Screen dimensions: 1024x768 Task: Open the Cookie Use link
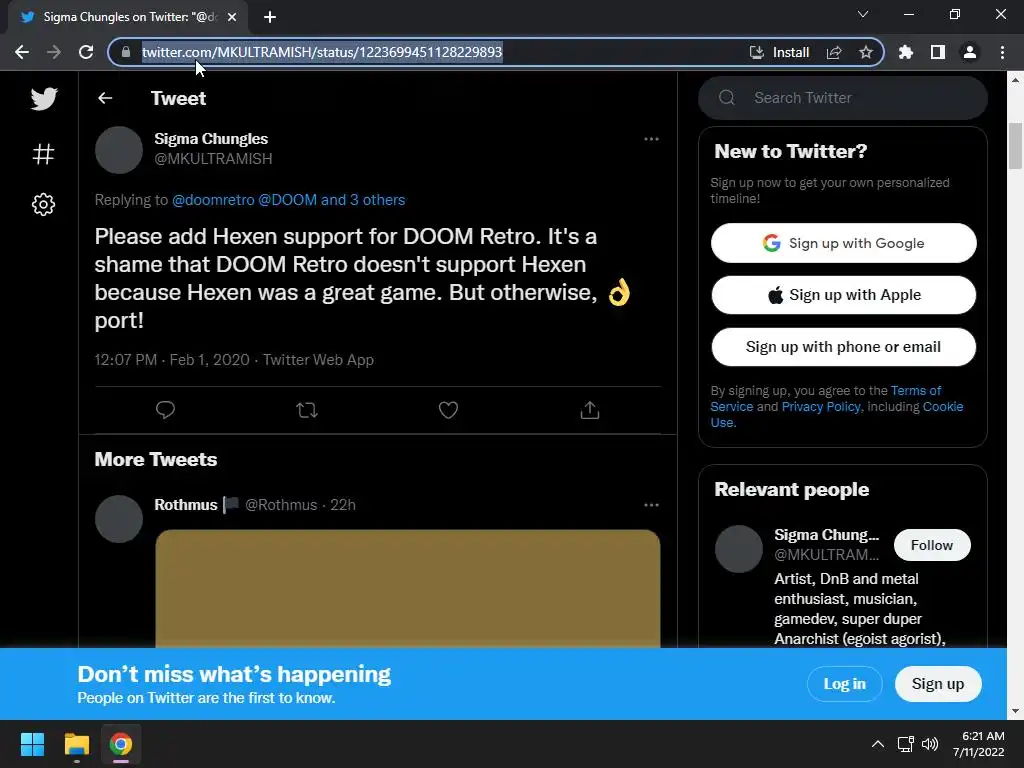(x=942, y=406)
